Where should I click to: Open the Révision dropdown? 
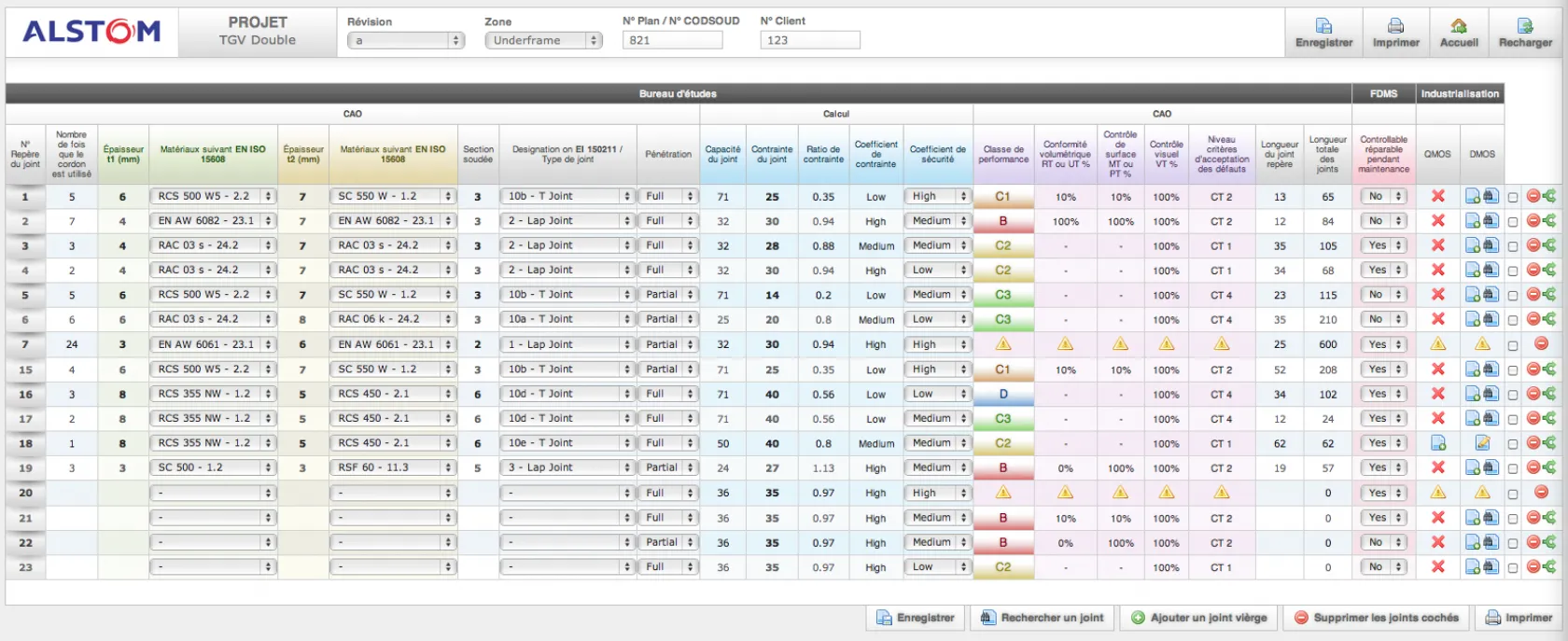click(x=405, y=40)
